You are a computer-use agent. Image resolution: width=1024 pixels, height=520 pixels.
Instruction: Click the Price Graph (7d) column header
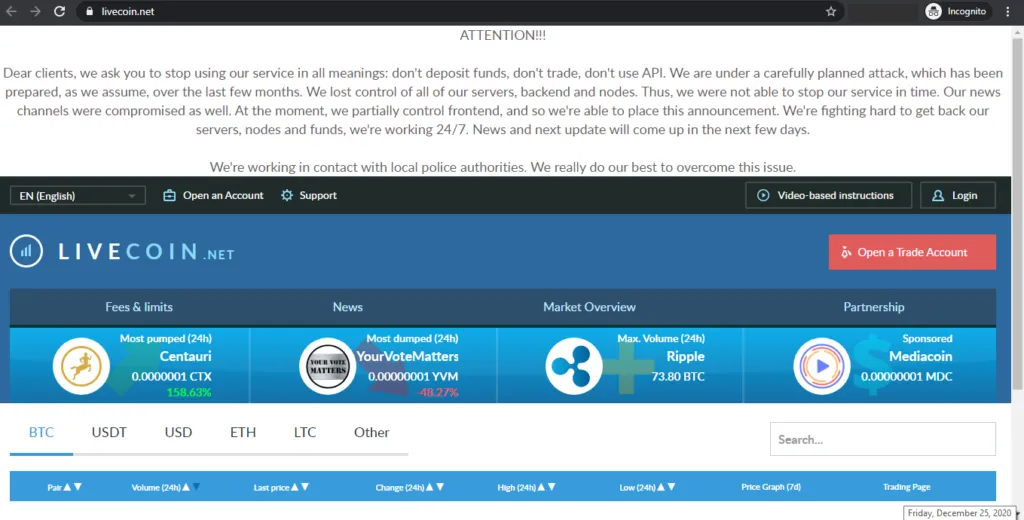(771, 487)
